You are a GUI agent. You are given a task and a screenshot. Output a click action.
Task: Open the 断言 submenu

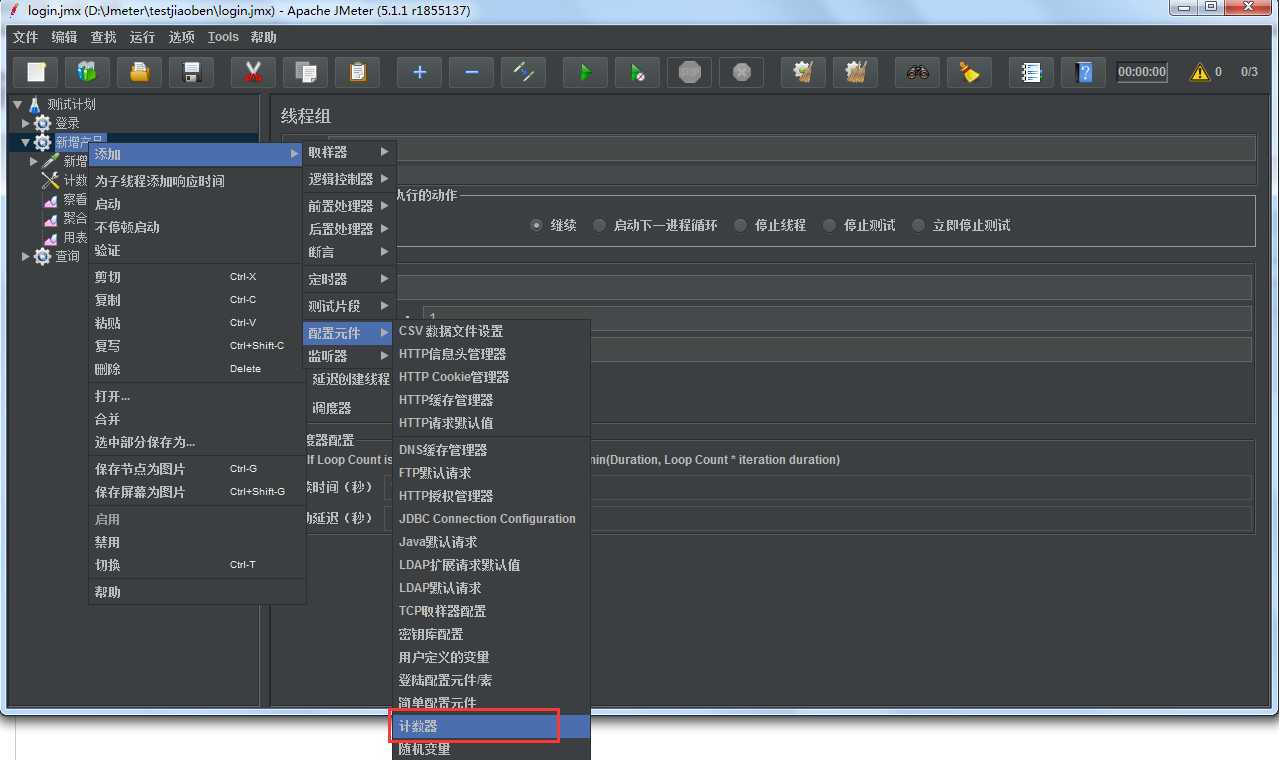tap(349, 252)
